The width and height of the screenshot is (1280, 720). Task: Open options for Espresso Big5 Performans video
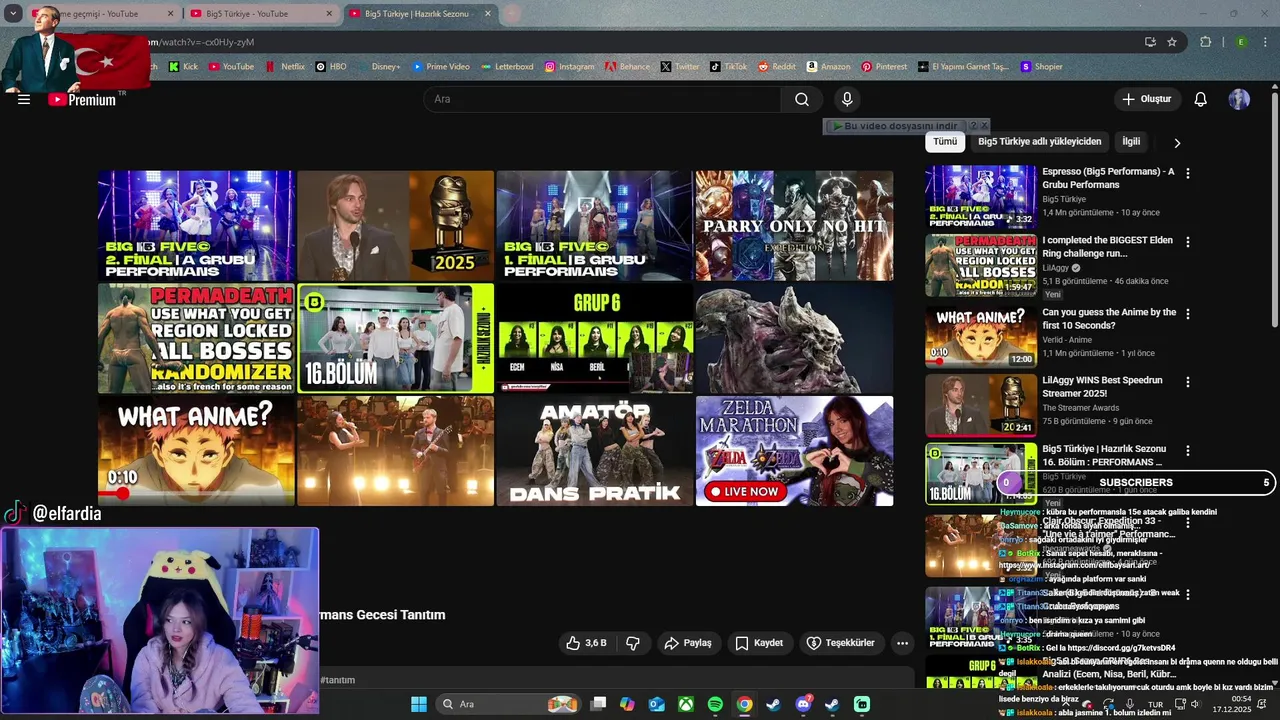pos(1188,173)
